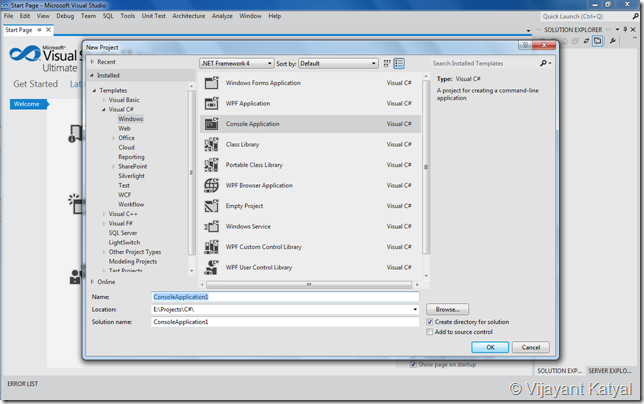Image resolution: width=644 pixels, height=404 pixels.
Task: Click the Solution Explorer sync arrows icon
Action: point(586,41)
